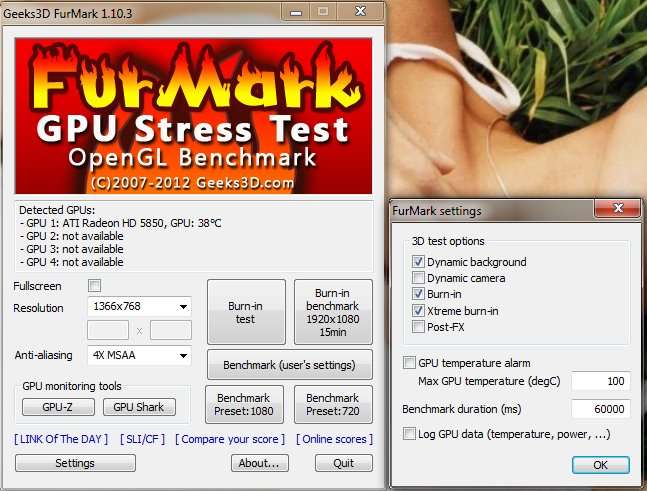Screen dimensions: 647x491
Task: Disable Xtreme burn-in option
Action: click(418, 310)
